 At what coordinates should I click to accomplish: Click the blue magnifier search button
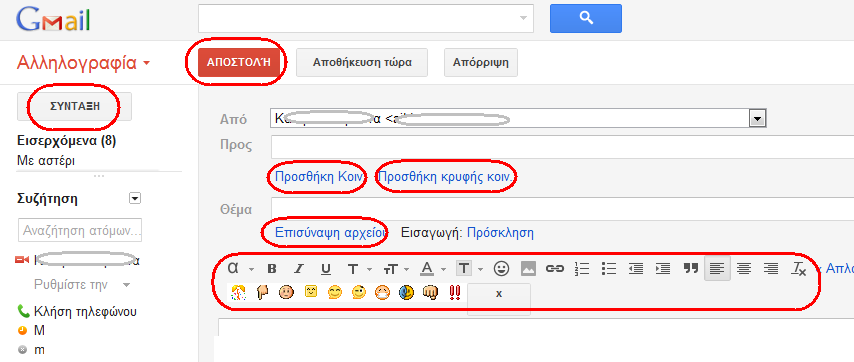tap(585, 19)
